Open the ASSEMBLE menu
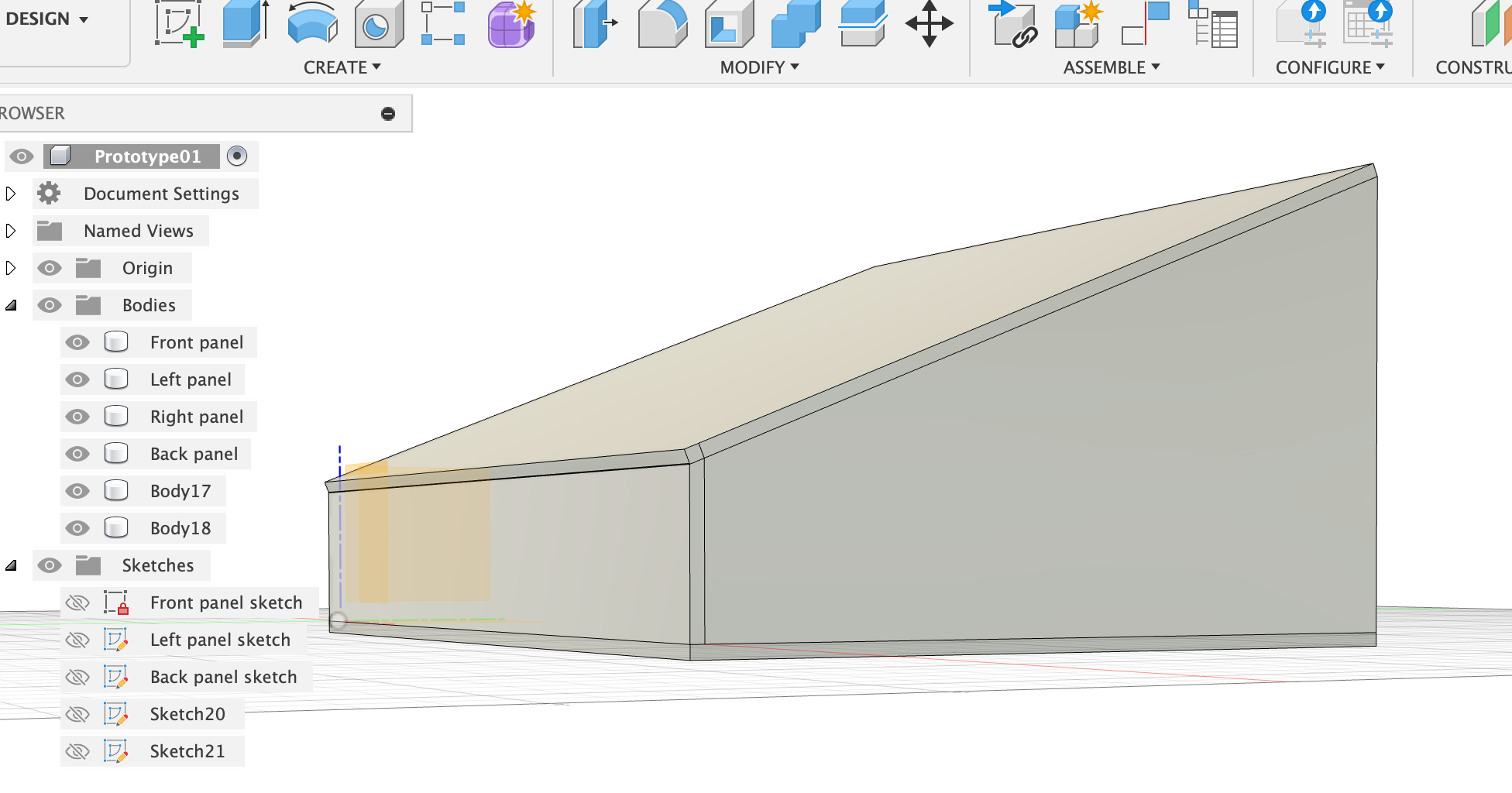 coord(1111,67)
